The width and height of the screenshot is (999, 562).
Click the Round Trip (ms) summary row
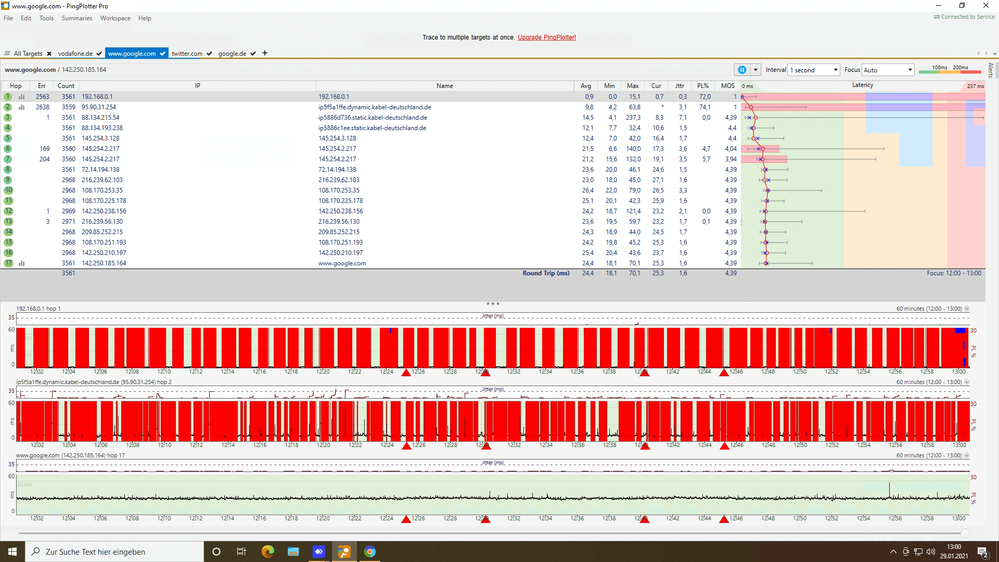(492, 273)
